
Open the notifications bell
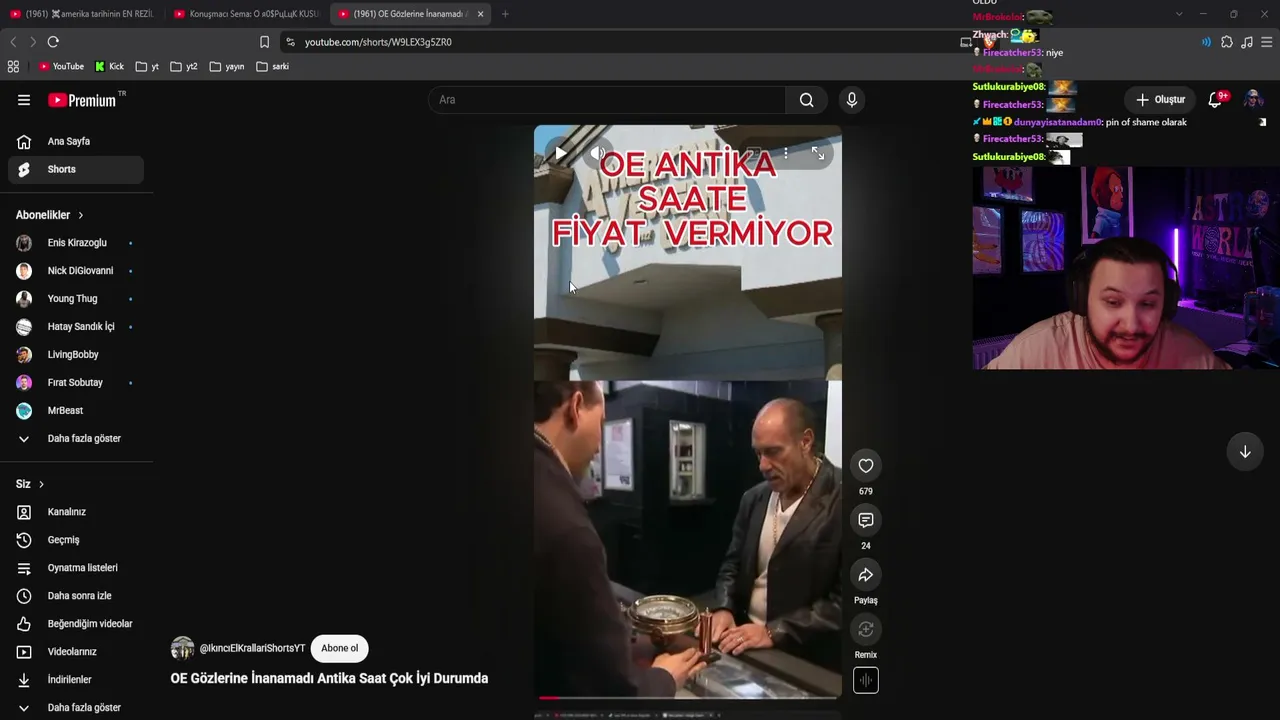point(1216,100)
